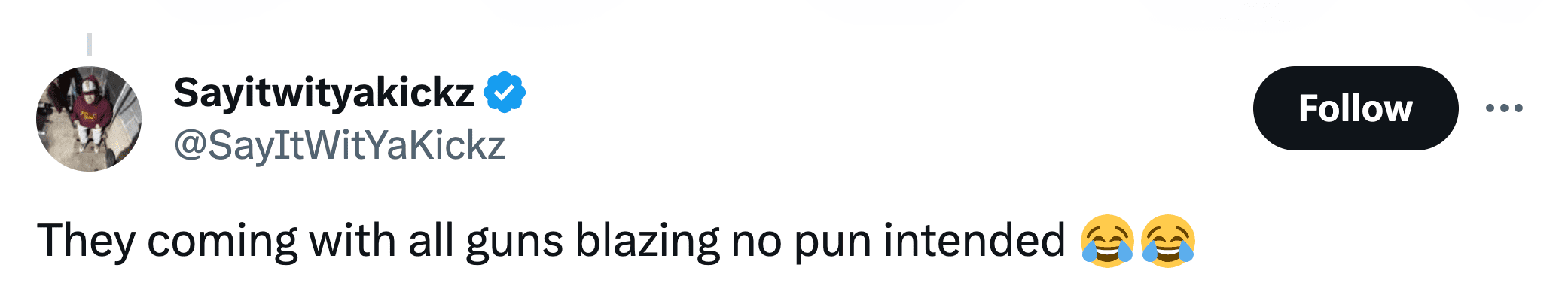Image resolution: width=1568 pixels, height=307 pixels.
Task: Open the three-dot more options menu
Action: coord(1504,108)
